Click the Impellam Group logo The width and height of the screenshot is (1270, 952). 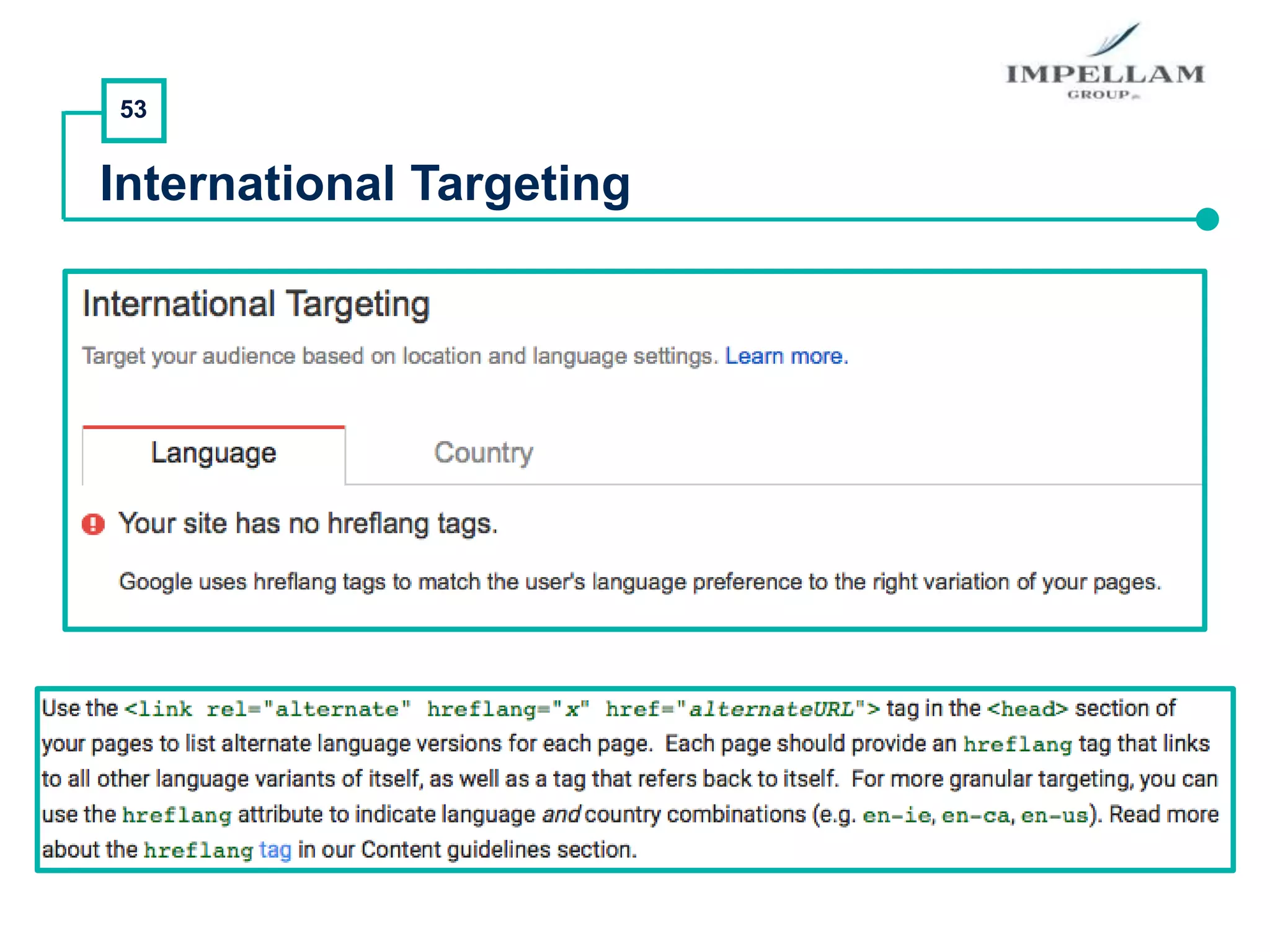(x=1105, y=61)
